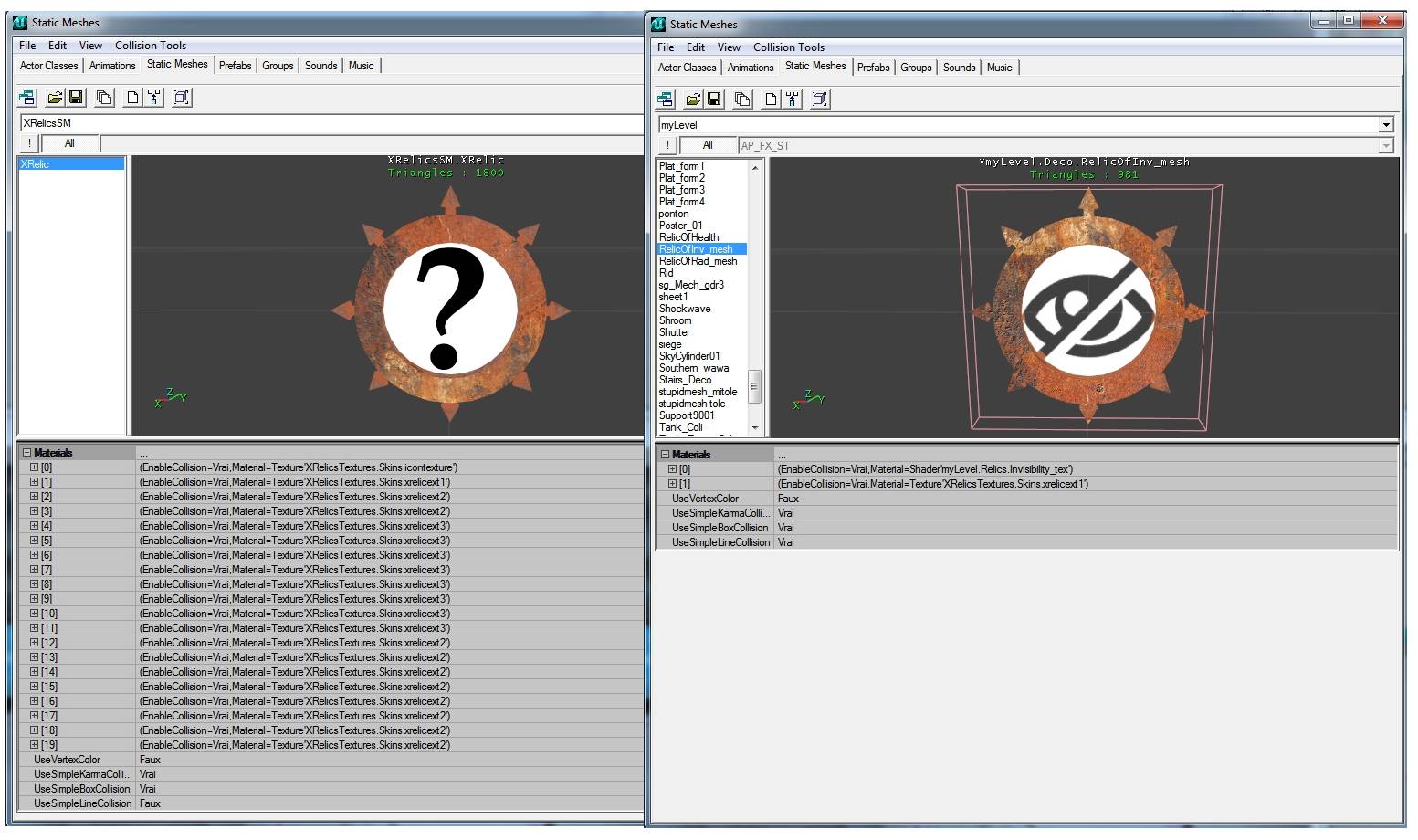Click the open package folder icon in right window
The height and width of the screenshot is (840, 1418).
693,100
